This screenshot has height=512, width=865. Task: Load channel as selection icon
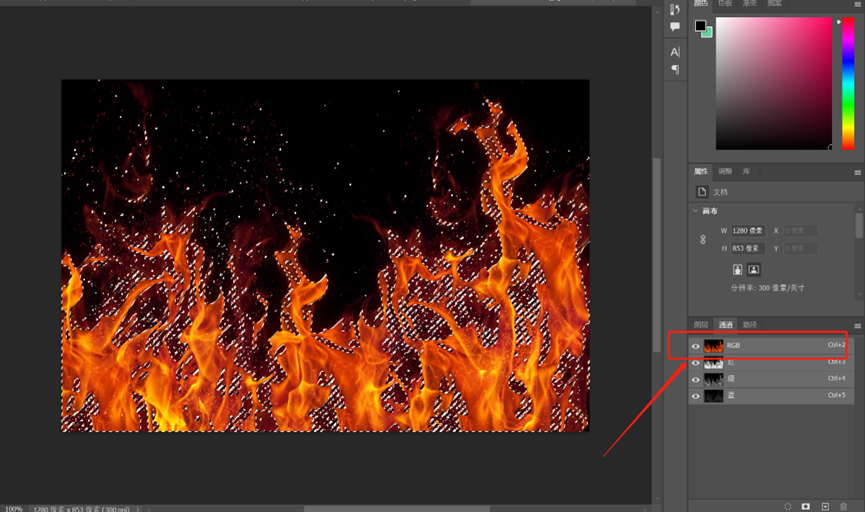pos(788,506)
